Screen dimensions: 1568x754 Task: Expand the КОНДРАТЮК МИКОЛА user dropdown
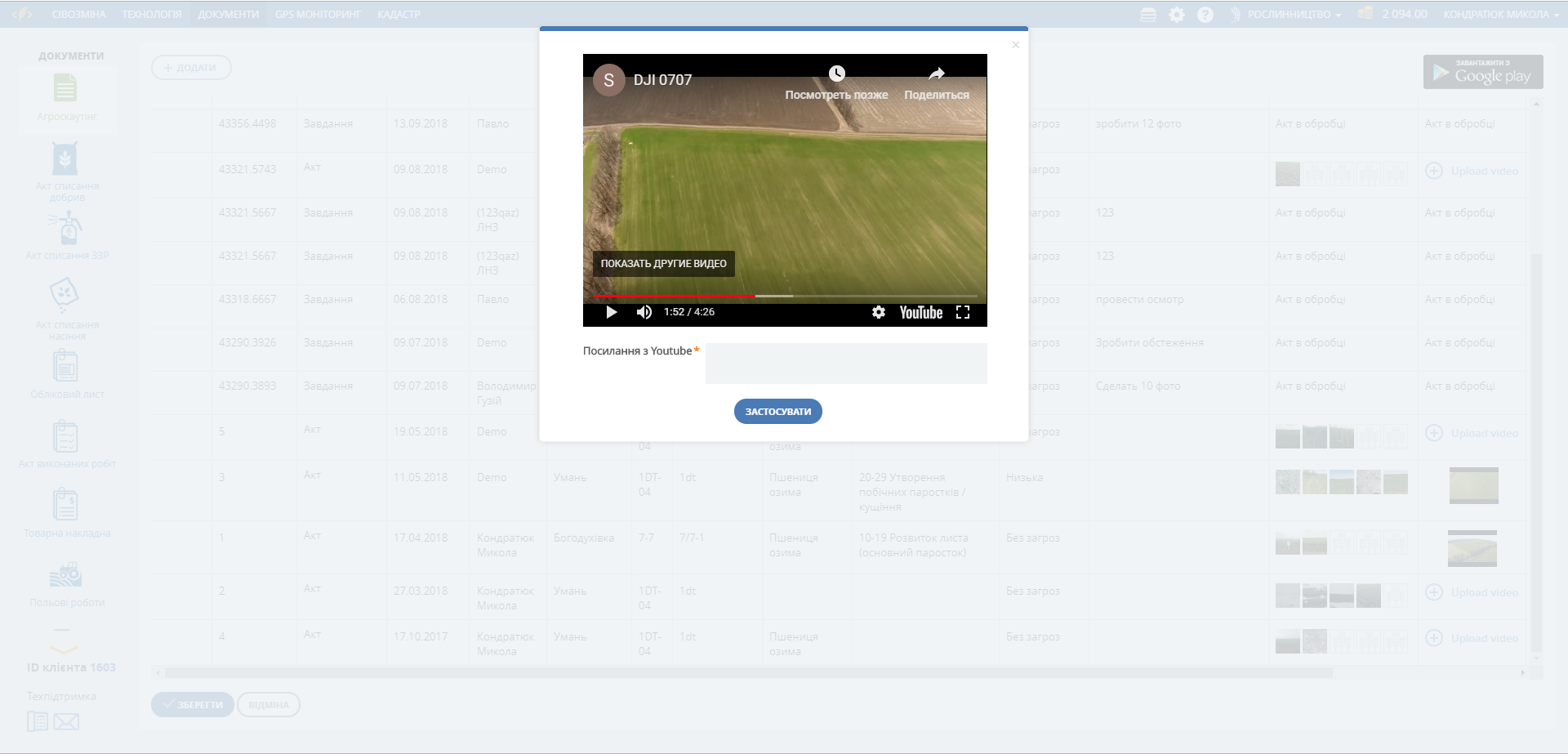pyautogui.click(x=1500, y=14)
